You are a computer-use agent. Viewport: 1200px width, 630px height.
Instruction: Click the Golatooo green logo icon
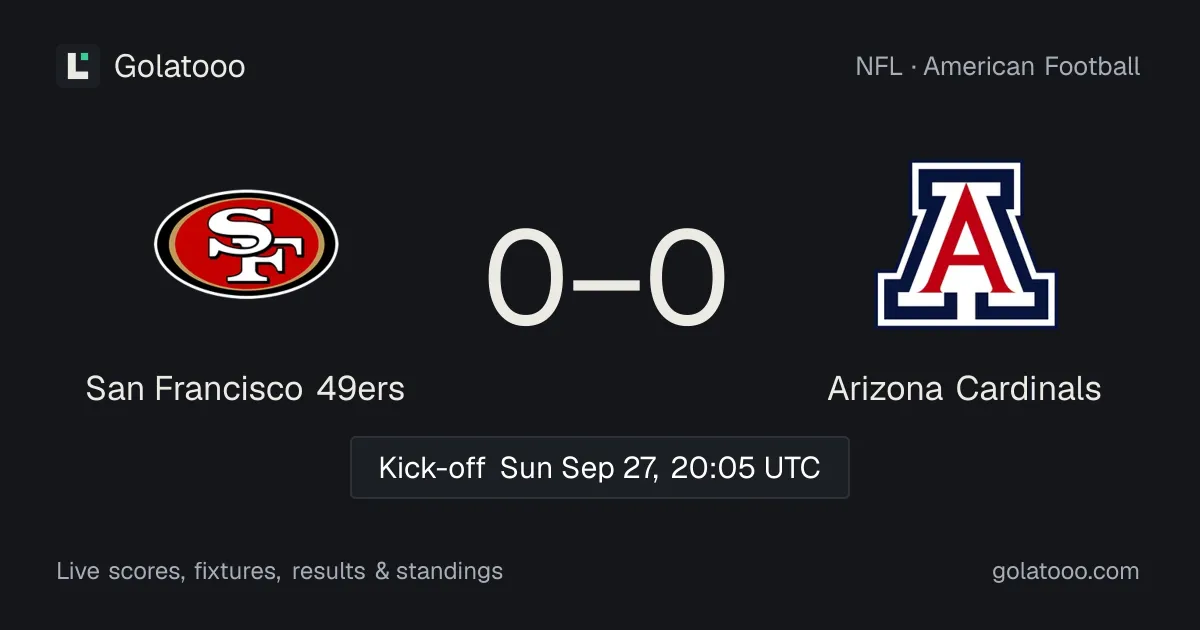pos(78,66)
